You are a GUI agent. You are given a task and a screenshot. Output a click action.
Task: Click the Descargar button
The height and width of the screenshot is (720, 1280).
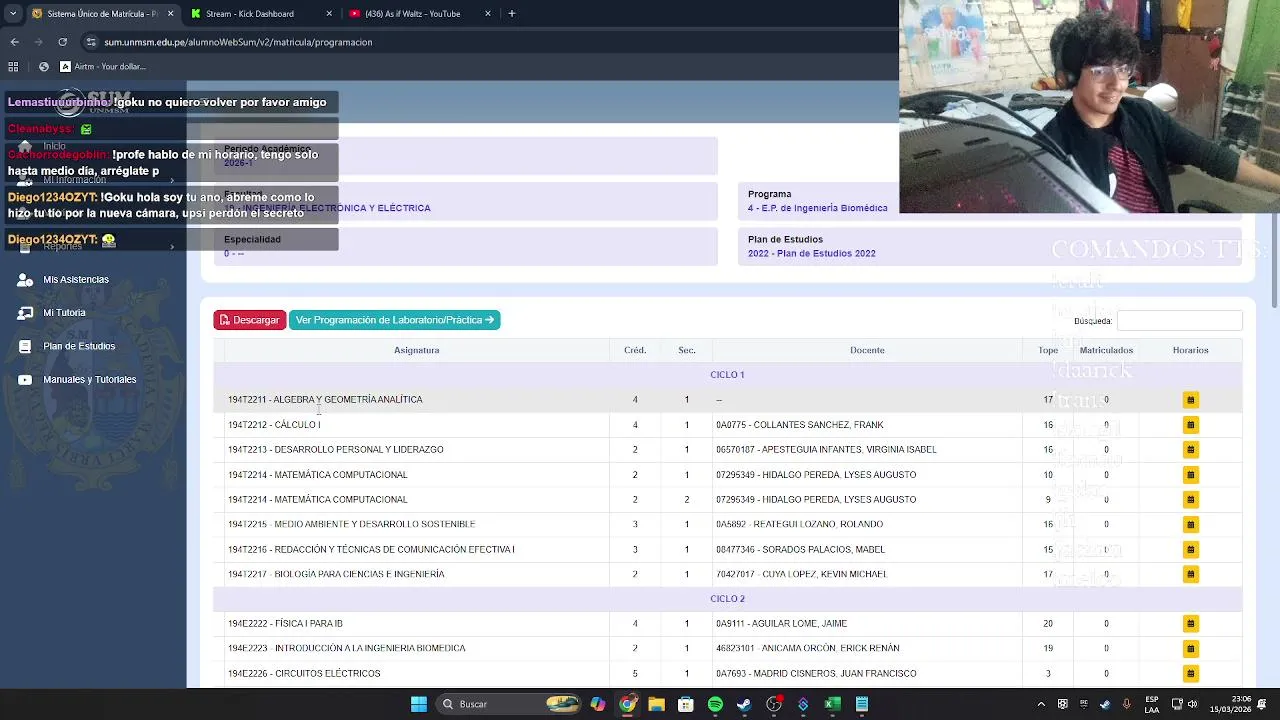(249, 320)
